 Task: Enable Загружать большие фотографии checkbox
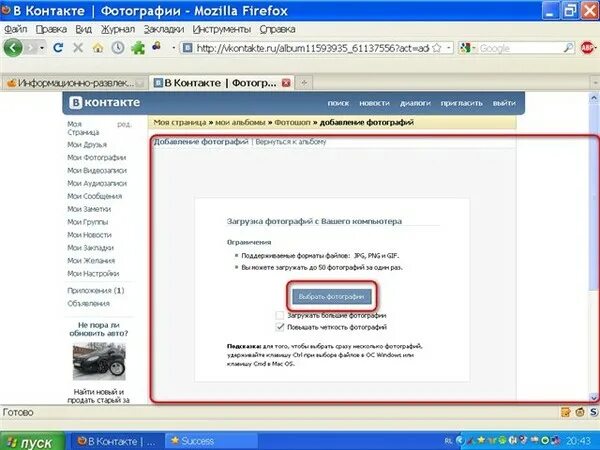(x=280, y=315)
